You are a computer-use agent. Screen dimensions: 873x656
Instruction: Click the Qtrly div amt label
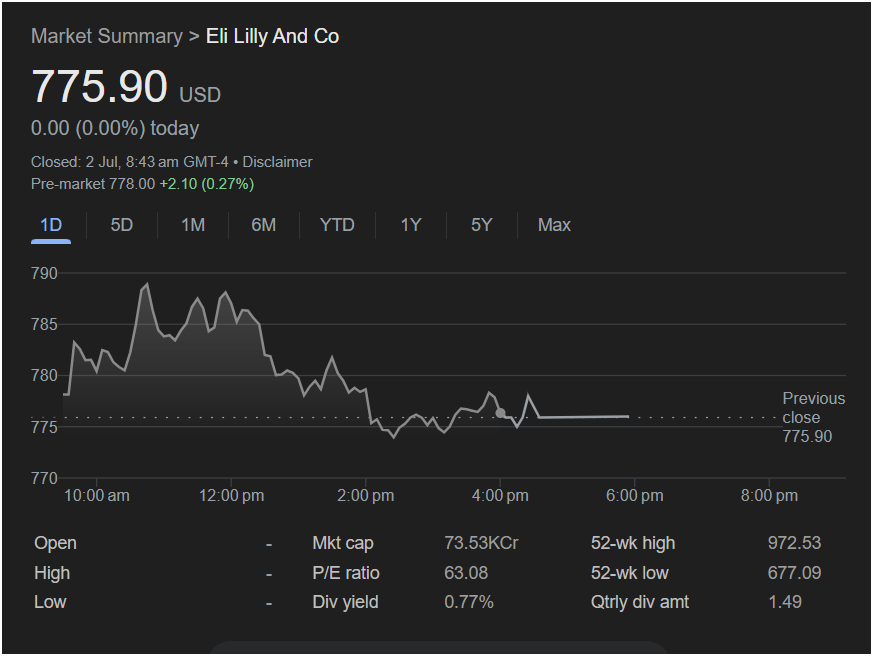pos(640,602)
